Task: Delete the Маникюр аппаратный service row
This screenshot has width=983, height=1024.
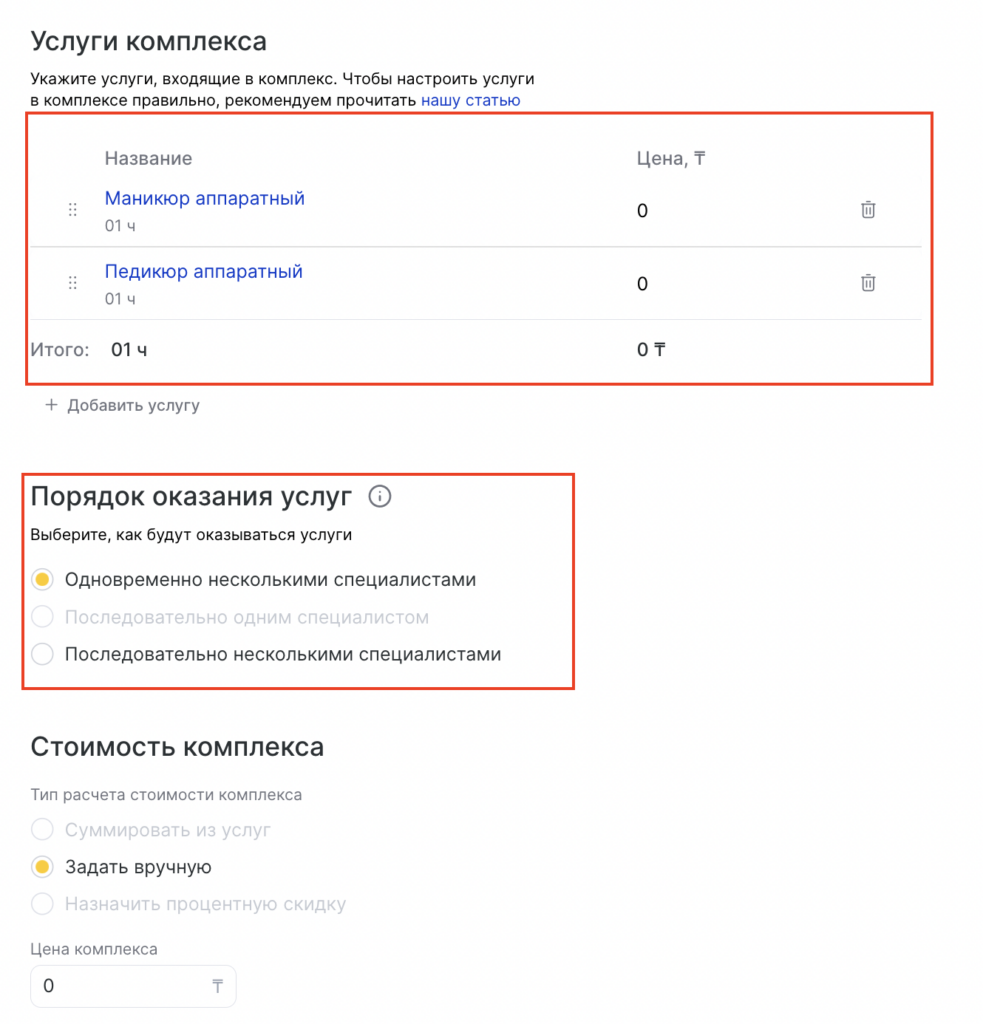Action: pos(868,210)
